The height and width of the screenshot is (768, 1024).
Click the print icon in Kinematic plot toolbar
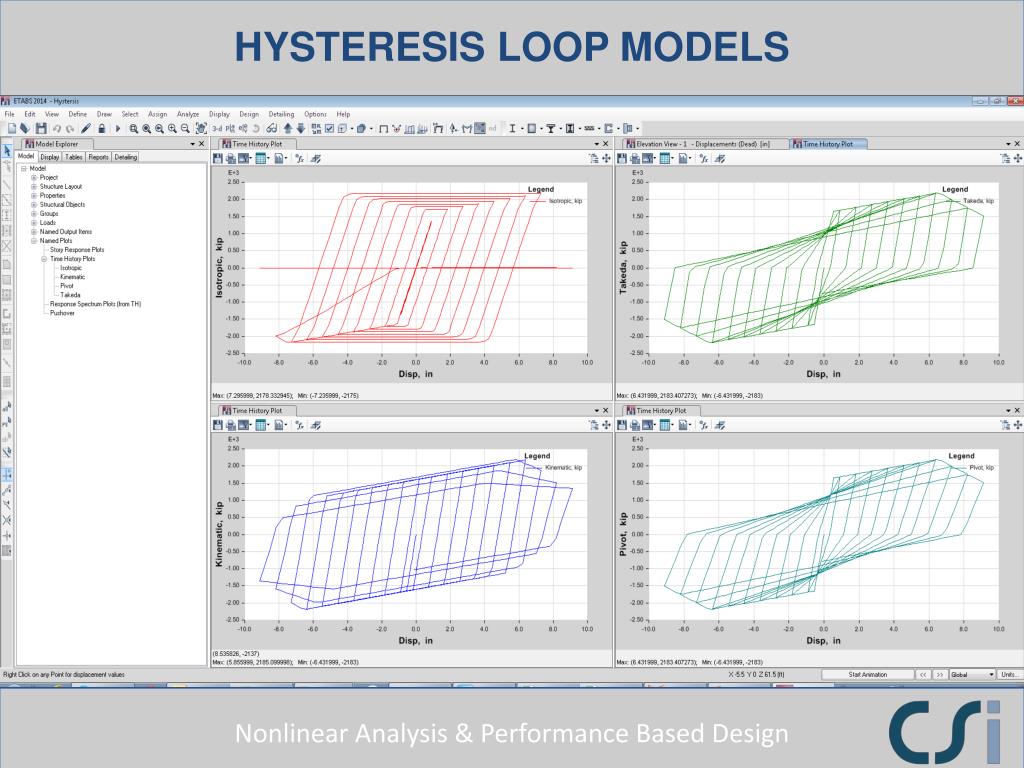point(231,425)
